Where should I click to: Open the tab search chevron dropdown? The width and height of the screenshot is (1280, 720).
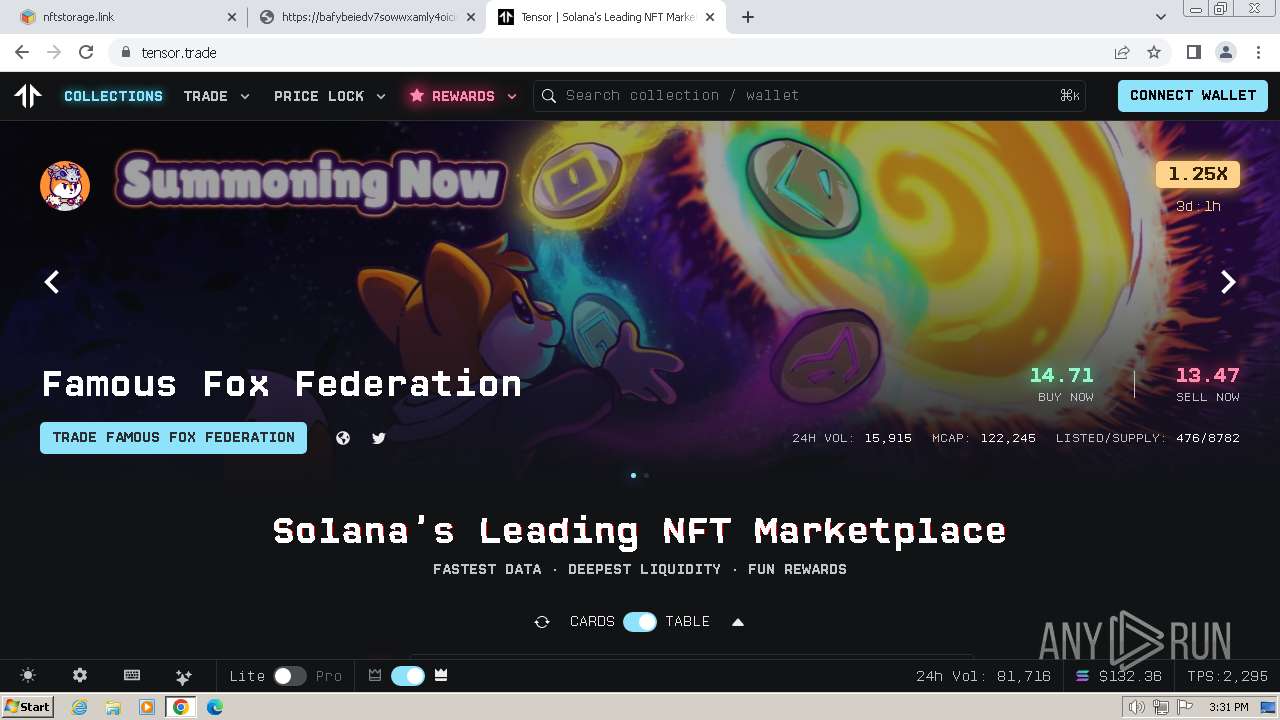pos(1161,17)
